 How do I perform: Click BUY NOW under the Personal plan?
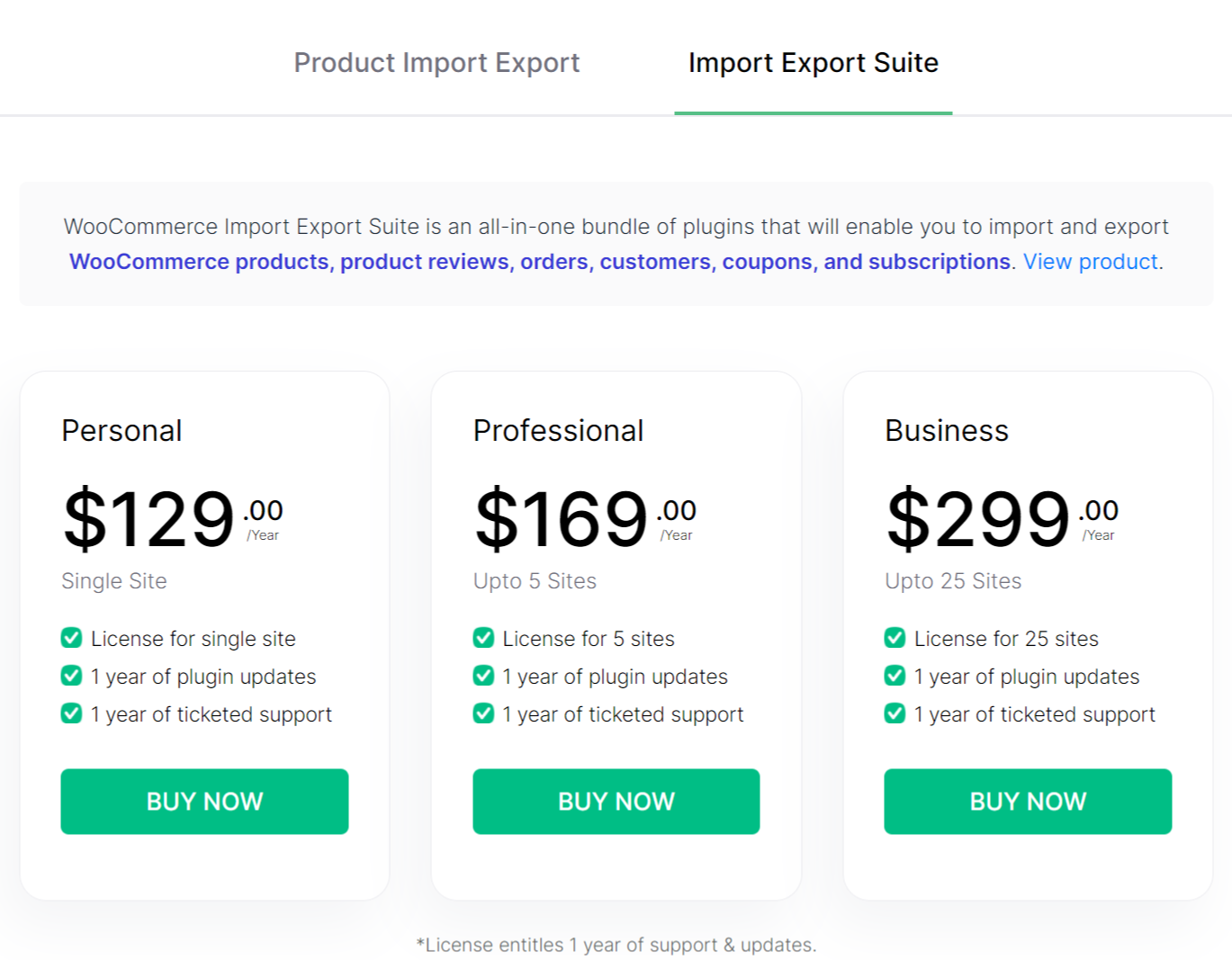point(204,801)
